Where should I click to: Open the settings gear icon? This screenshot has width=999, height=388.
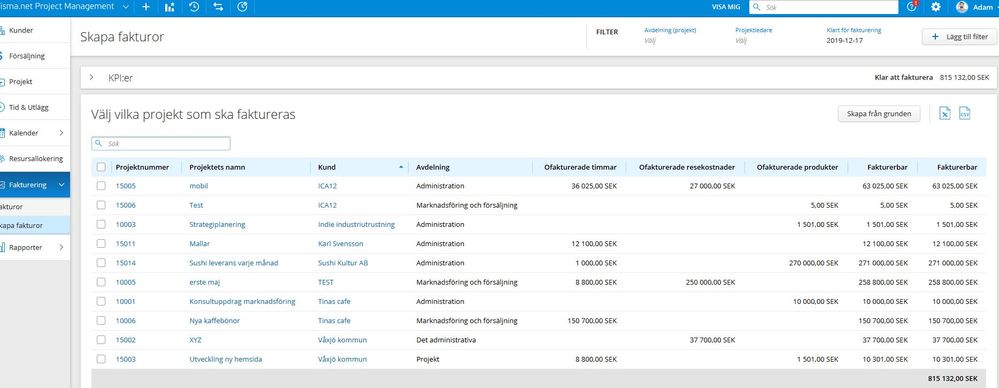point(936,7)
